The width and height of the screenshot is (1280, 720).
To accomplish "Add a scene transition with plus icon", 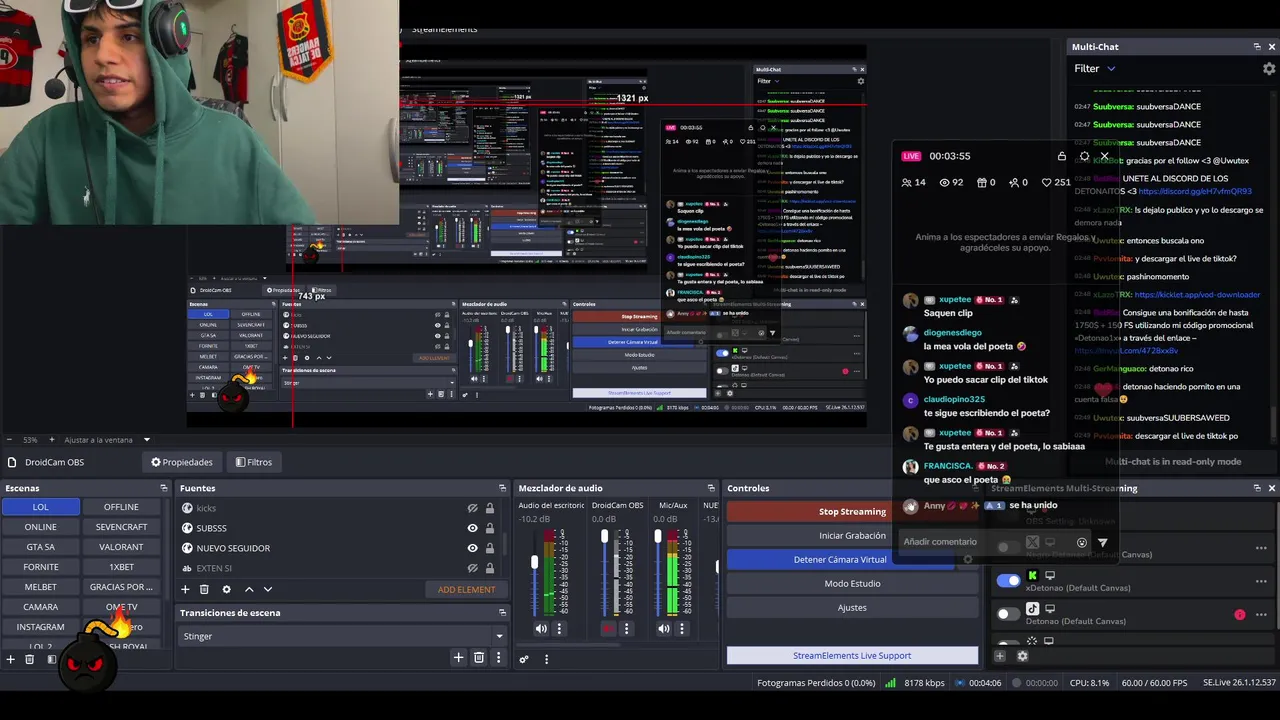I will 458,657.
